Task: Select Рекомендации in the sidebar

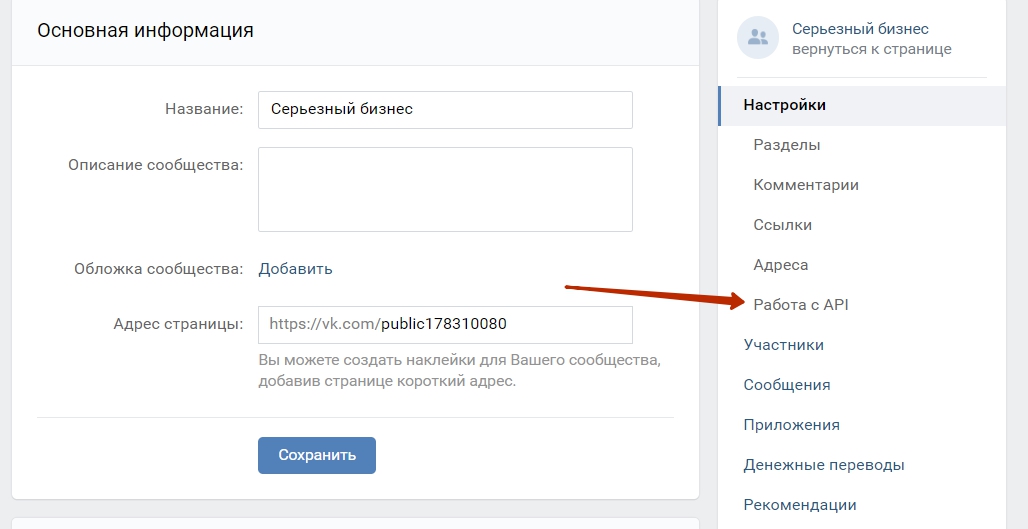Action: click(800, 505)
